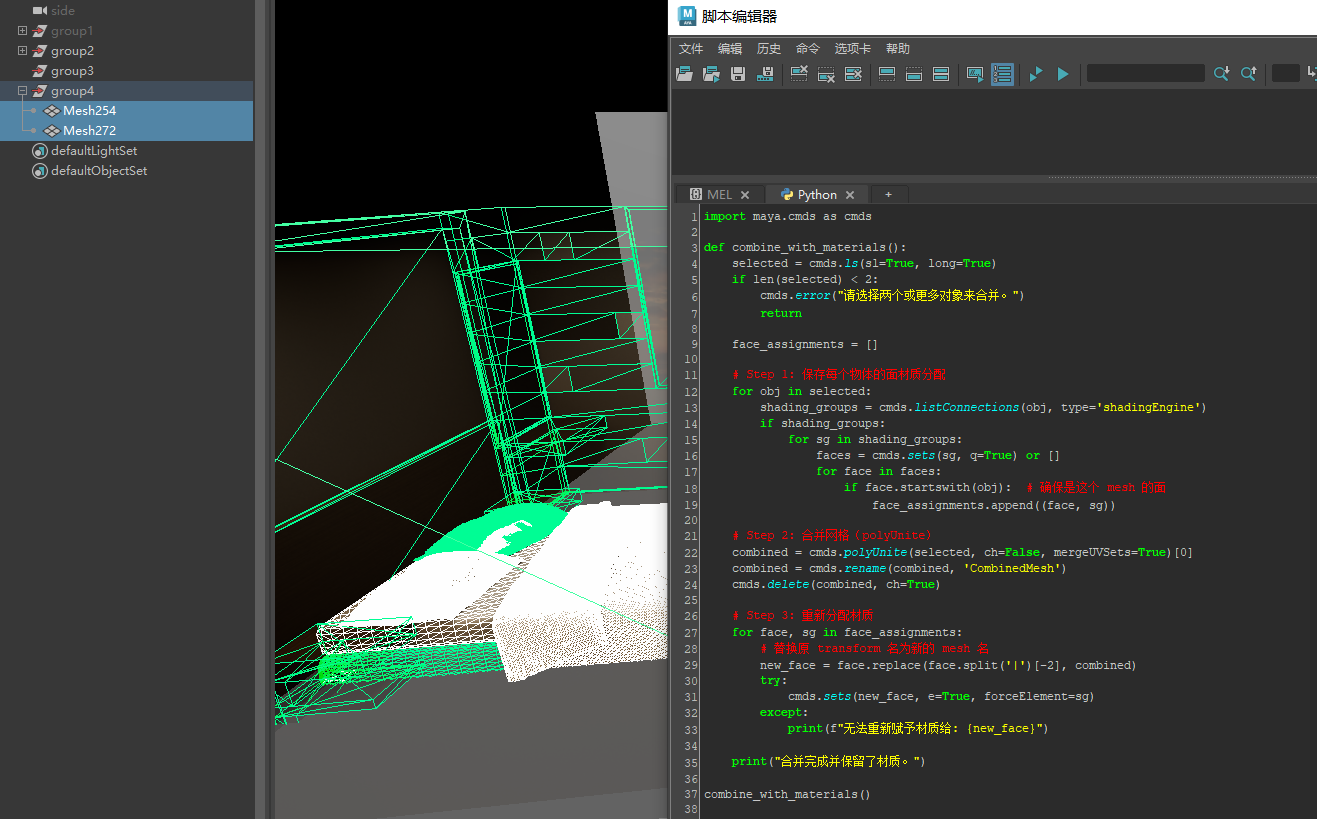
Task: Open a script file using the open icon
Action: click(x=684, y=73)
